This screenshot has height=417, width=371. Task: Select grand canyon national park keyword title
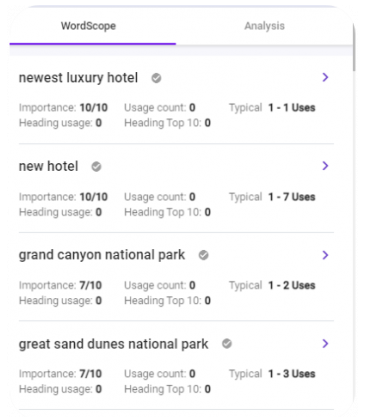point(102,255)
